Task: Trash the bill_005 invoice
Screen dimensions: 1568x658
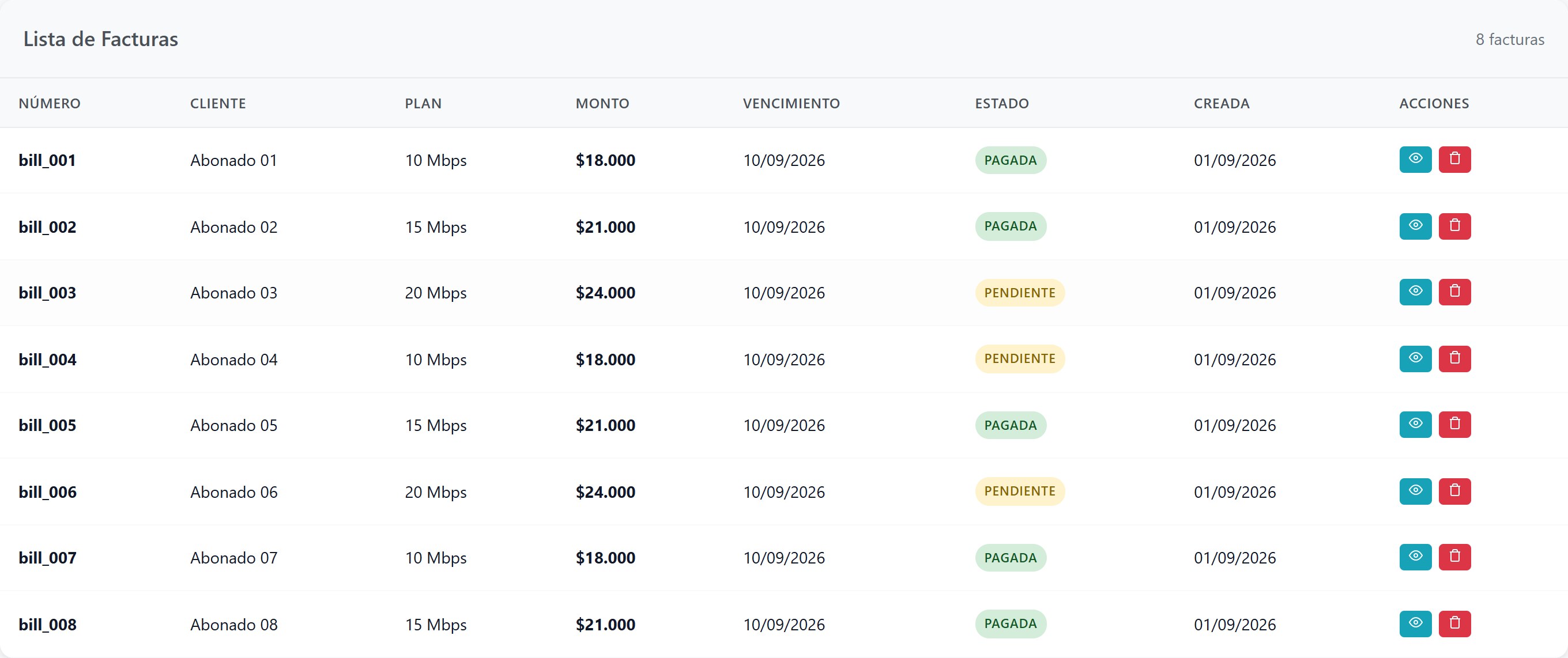Action: pyautogui.click(x=1455, y=425)
